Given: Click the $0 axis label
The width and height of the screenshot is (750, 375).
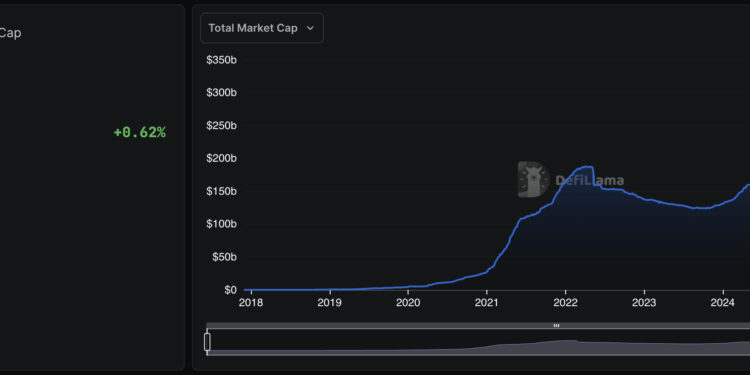Looking at the screenshot, I should (x=231, y=290).
